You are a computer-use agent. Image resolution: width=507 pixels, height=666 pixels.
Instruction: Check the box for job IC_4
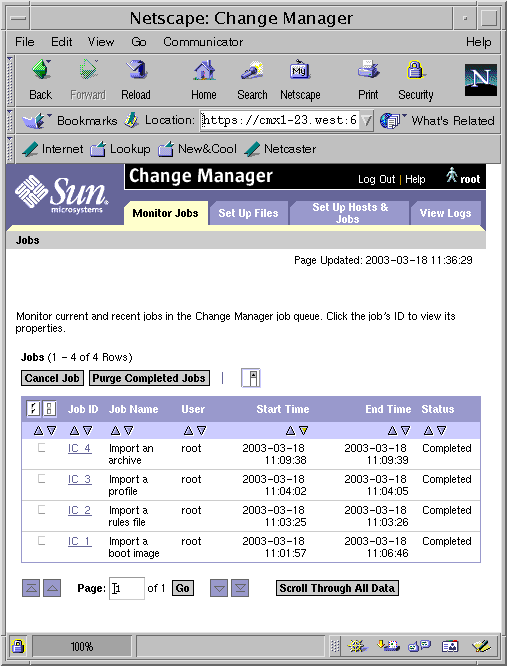pyautogui.click(x=41, y=448)
